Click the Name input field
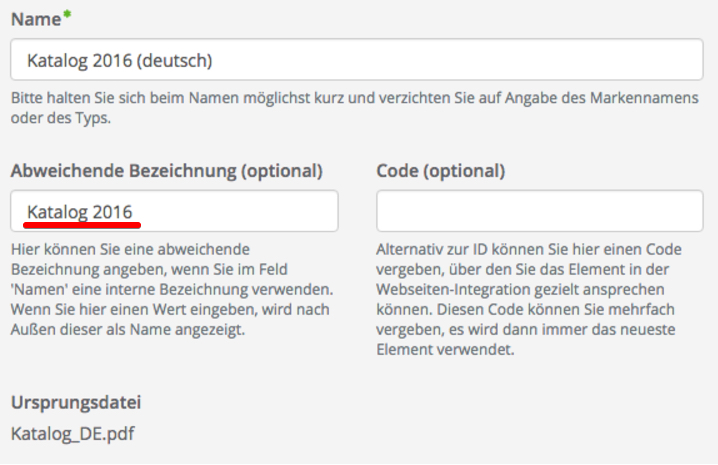The height and width of the screenshot is (465, 718). (357, 61)
